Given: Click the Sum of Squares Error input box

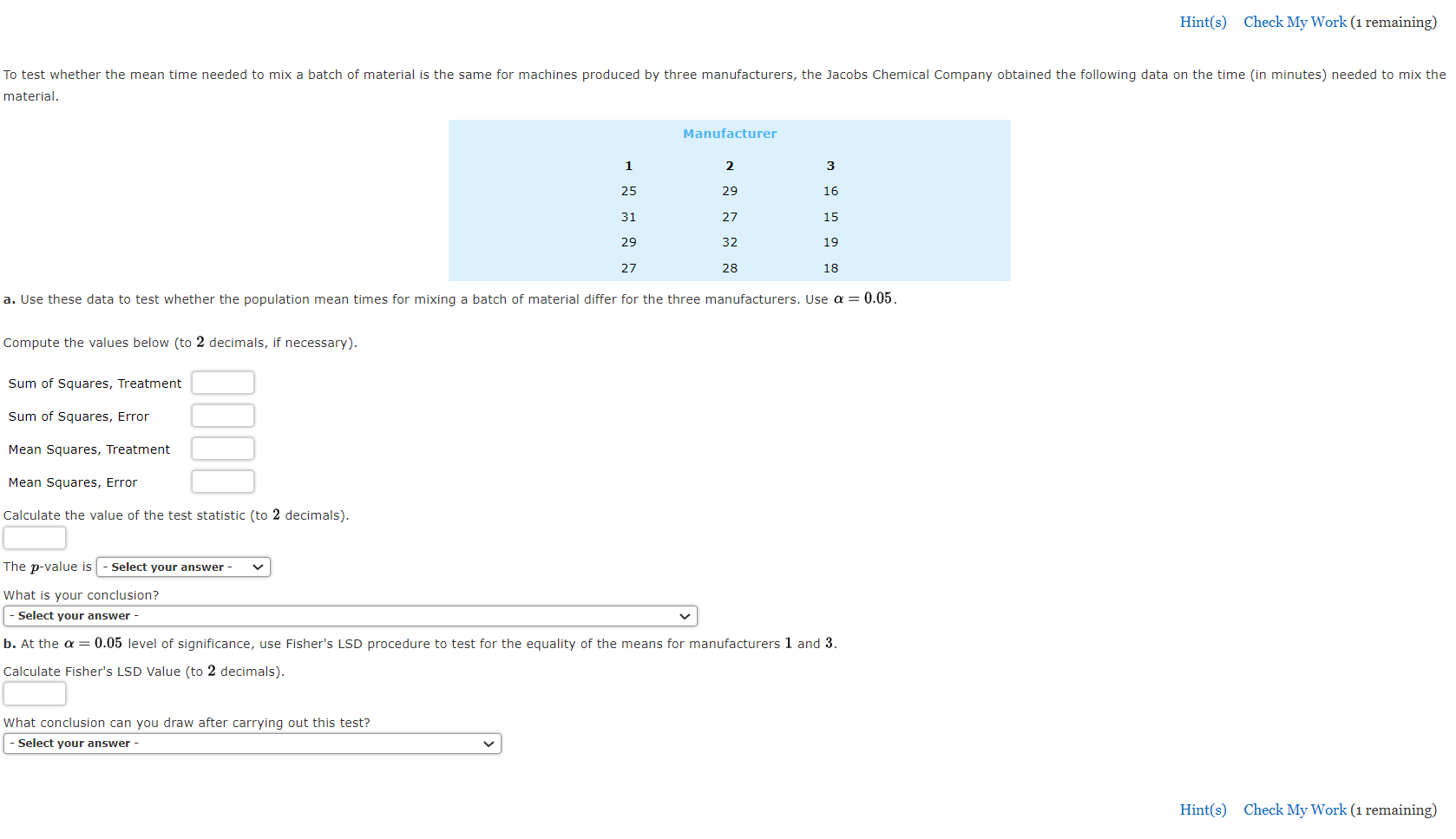Looking at the screenshot, I should pos(222,415).
